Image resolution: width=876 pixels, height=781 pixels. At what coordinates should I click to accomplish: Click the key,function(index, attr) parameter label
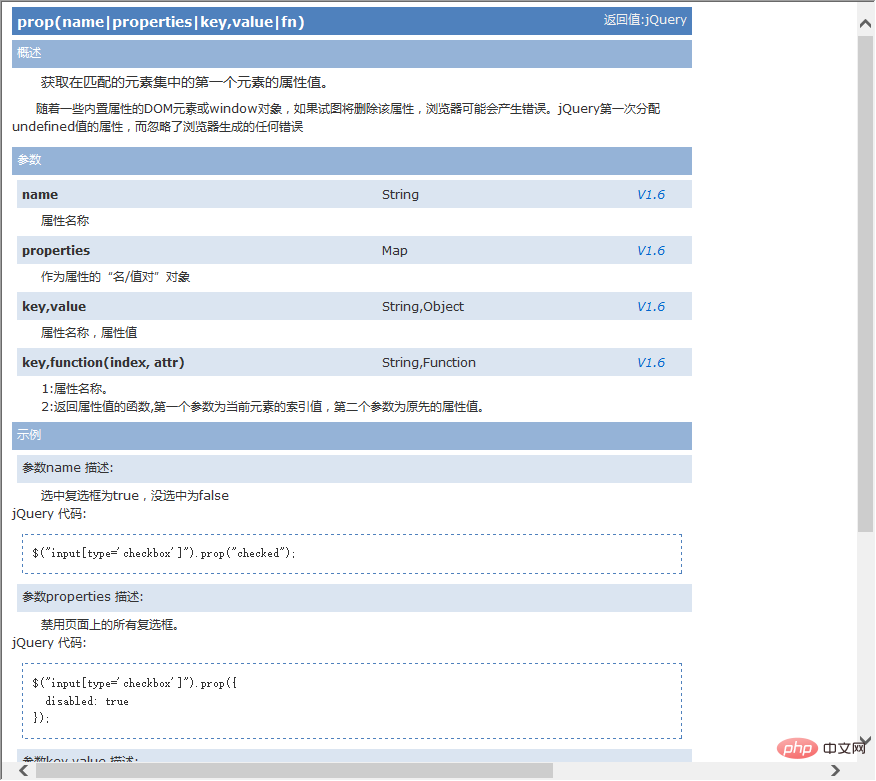(x=103, y=363)
